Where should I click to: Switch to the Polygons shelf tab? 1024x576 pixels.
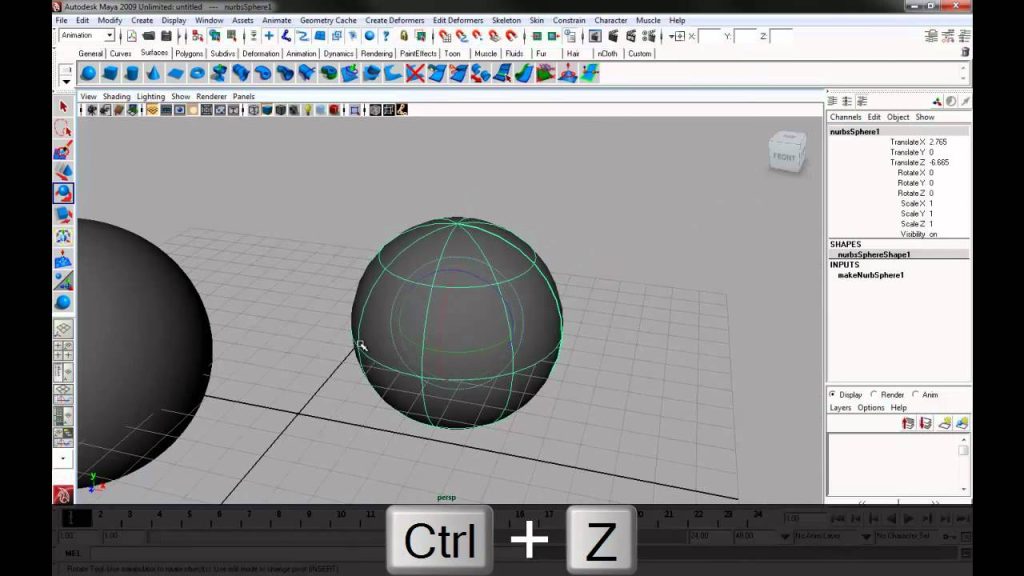point(189,54)
